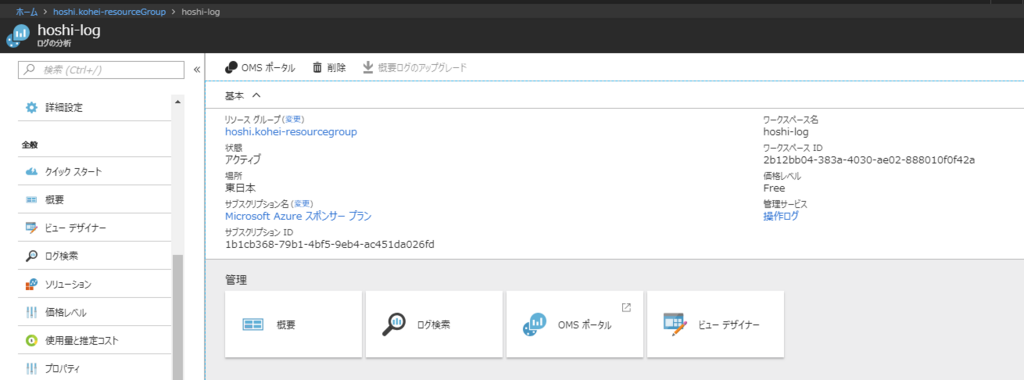Click the external link icon on OMS ポータル tile
1024x380 pixels.
click(x=626, y=307)
